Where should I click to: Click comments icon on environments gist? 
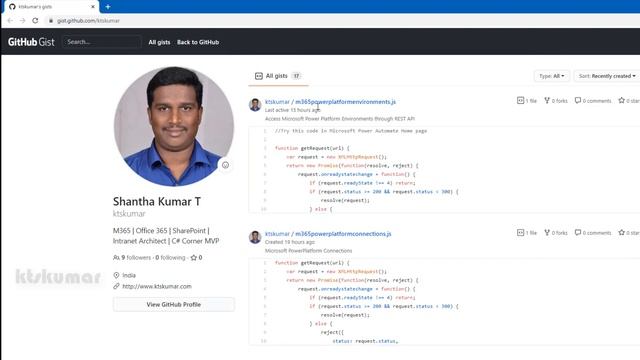click(578, 100)
